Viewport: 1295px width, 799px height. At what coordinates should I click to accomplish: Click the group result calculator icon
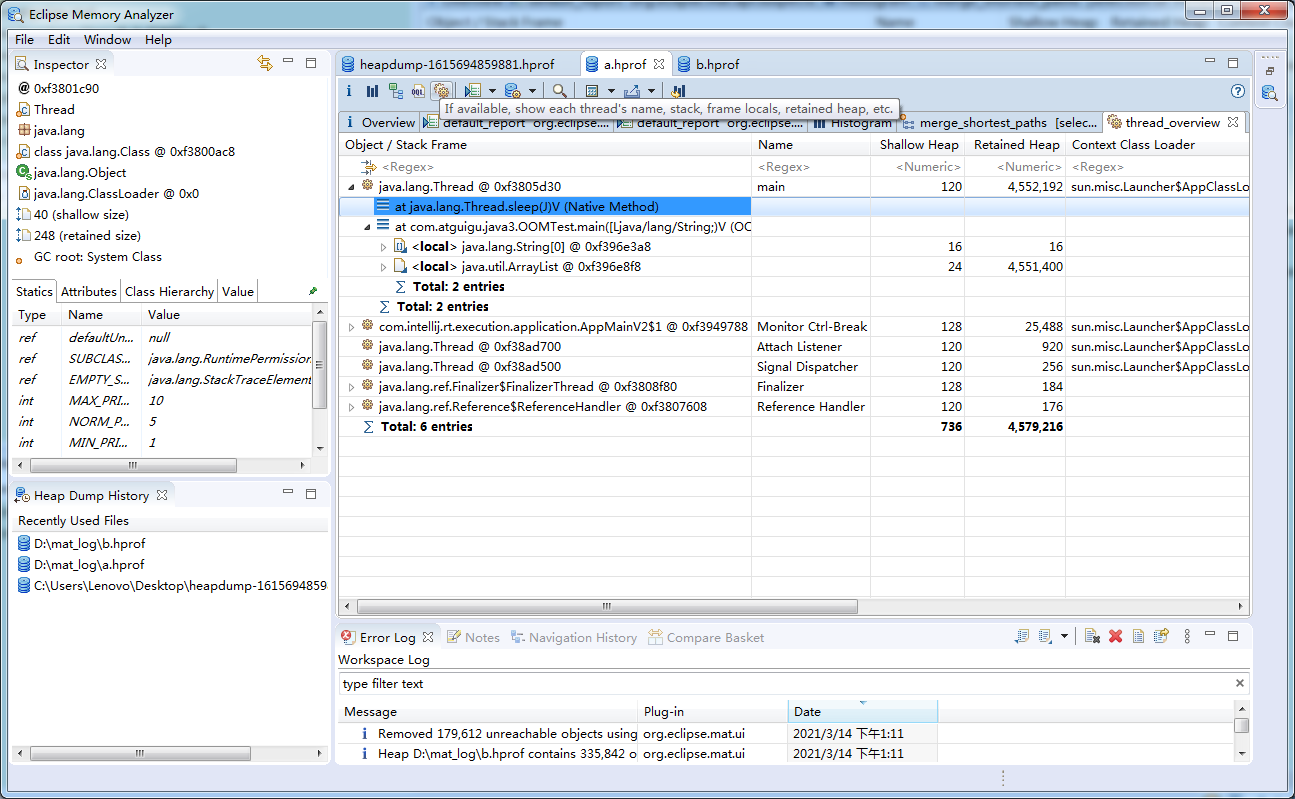(592, 91)
